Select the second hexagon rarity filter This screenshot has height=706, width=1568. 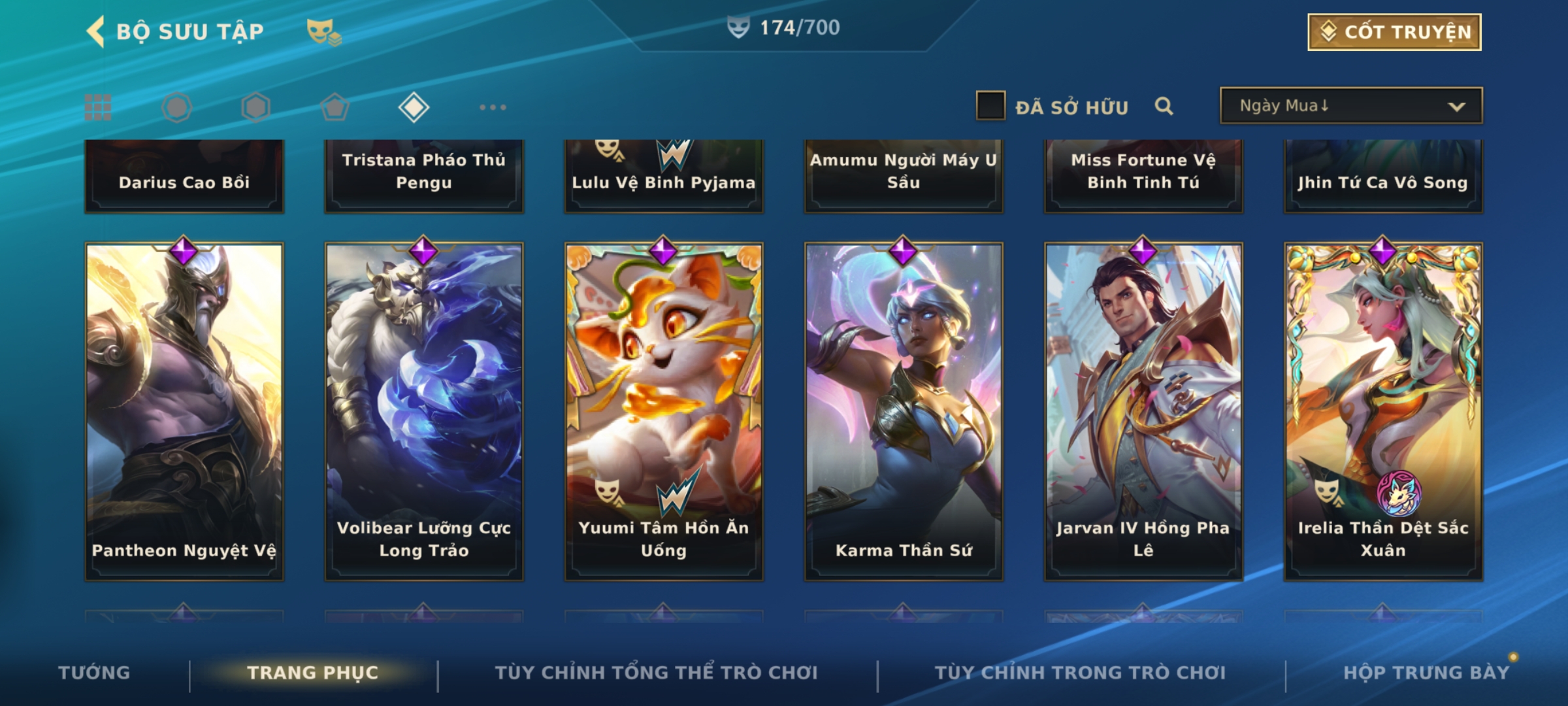pyautogui.click(x=255, y=107)
